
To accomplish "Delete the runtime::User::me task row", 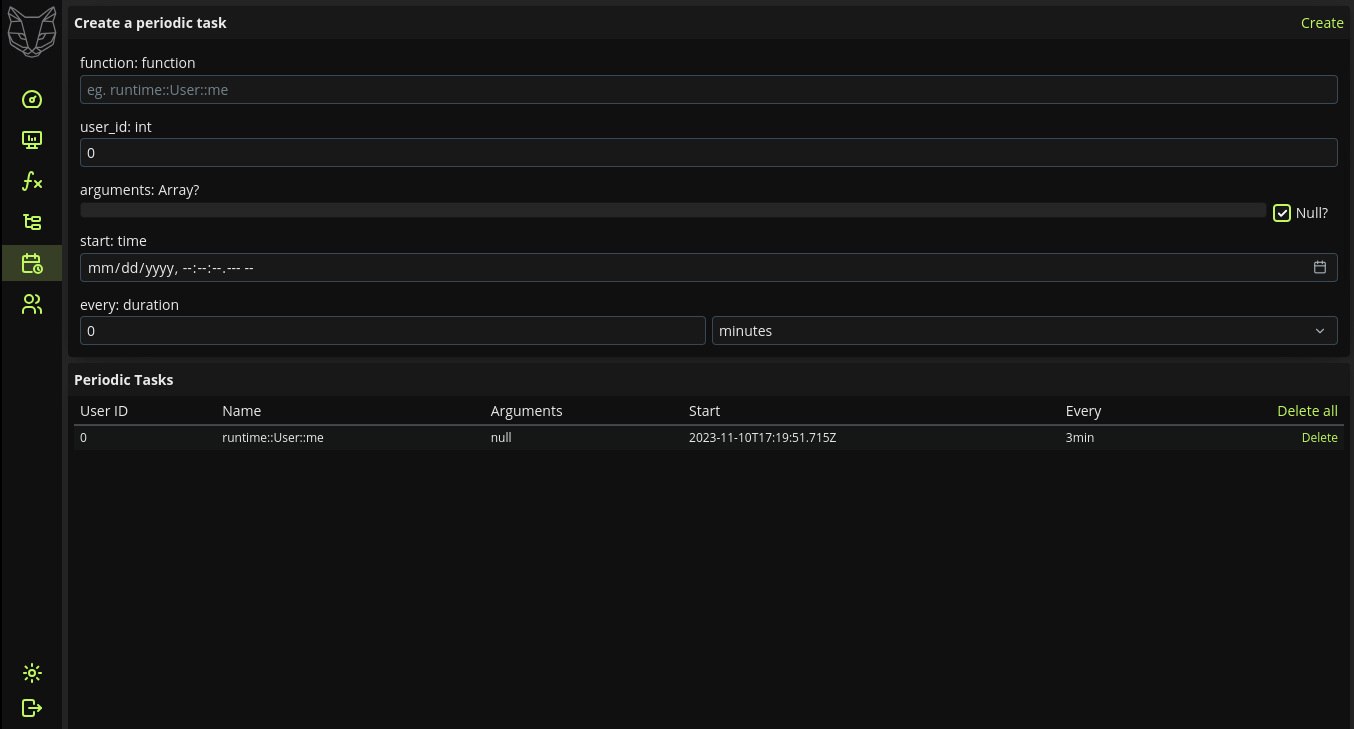I will click(x=1319, y=438).
